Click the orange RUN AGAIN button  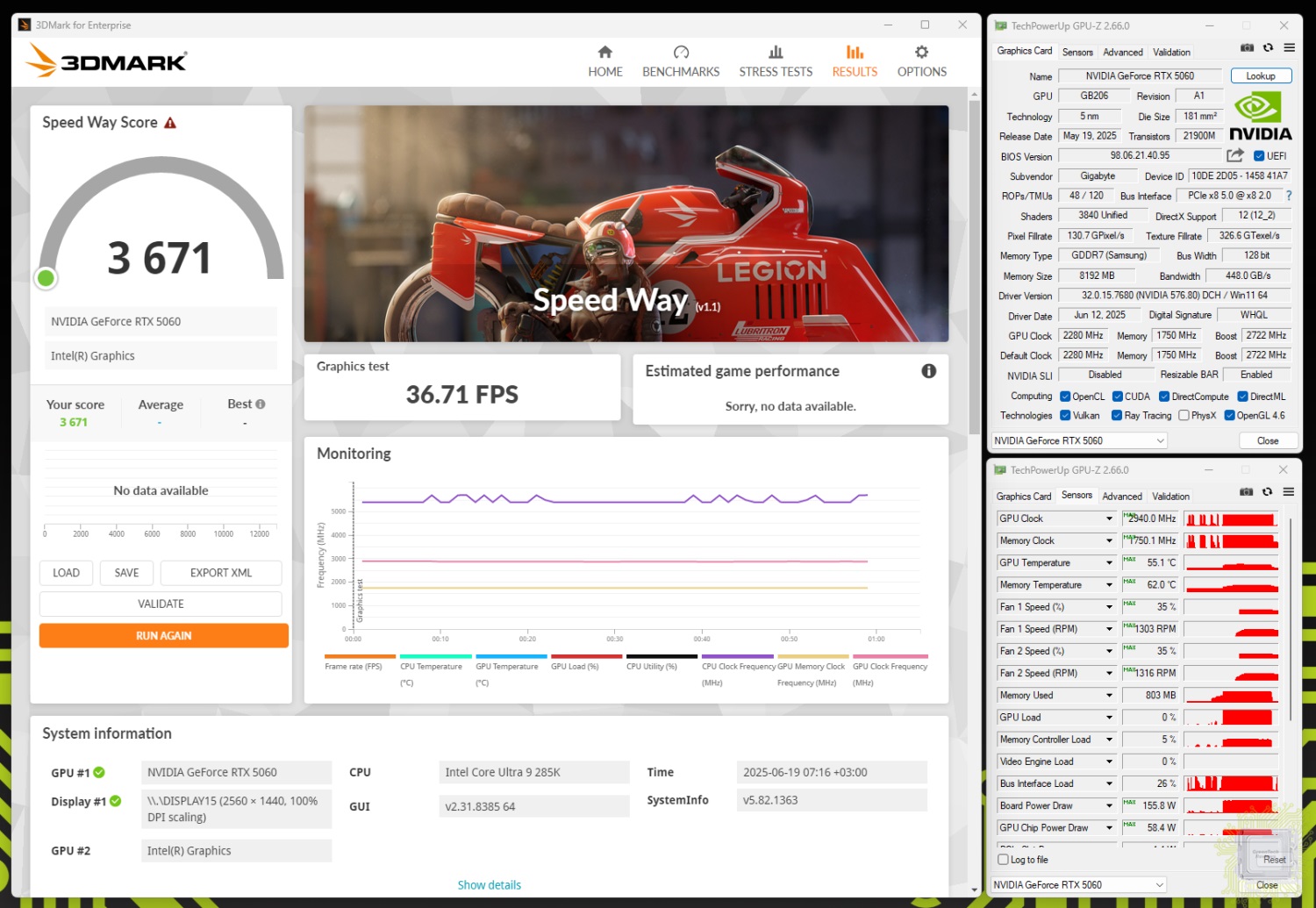(x=163, y=636)
